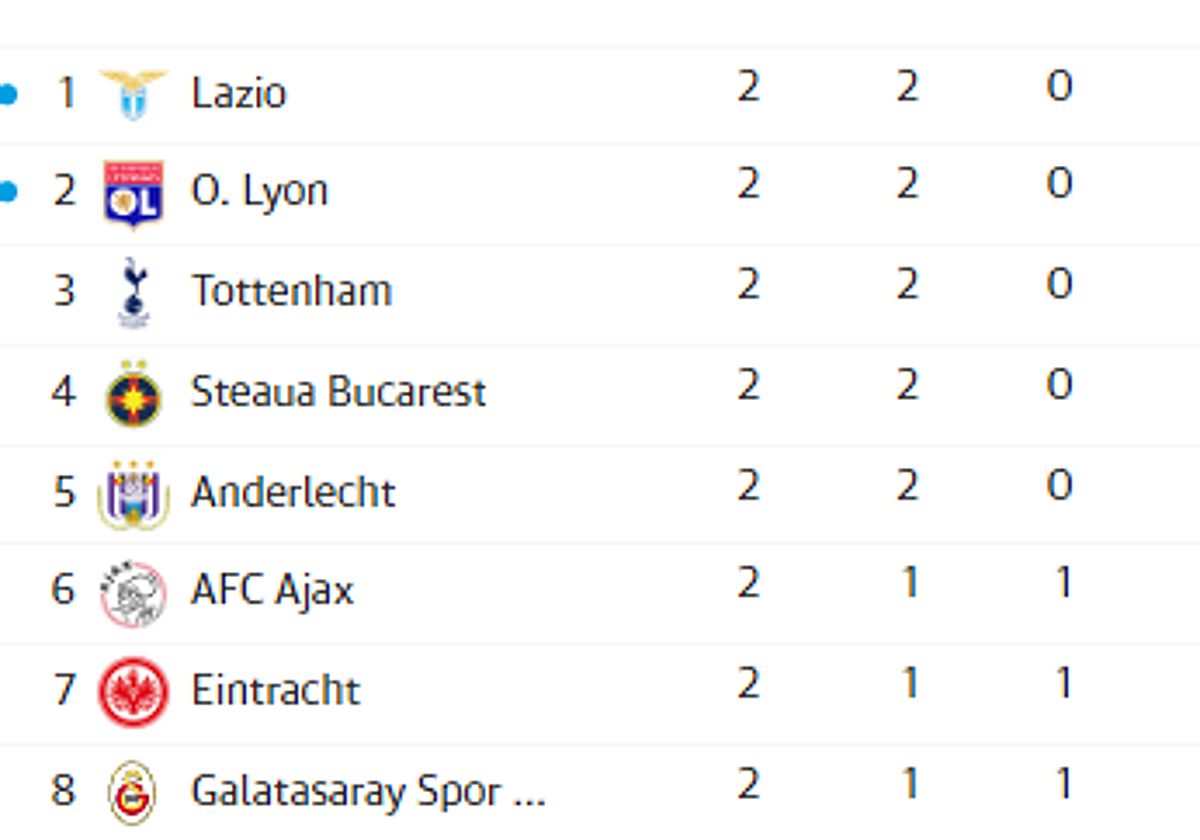
Task: Open the Eintracht team link
Action: [275, 691]
